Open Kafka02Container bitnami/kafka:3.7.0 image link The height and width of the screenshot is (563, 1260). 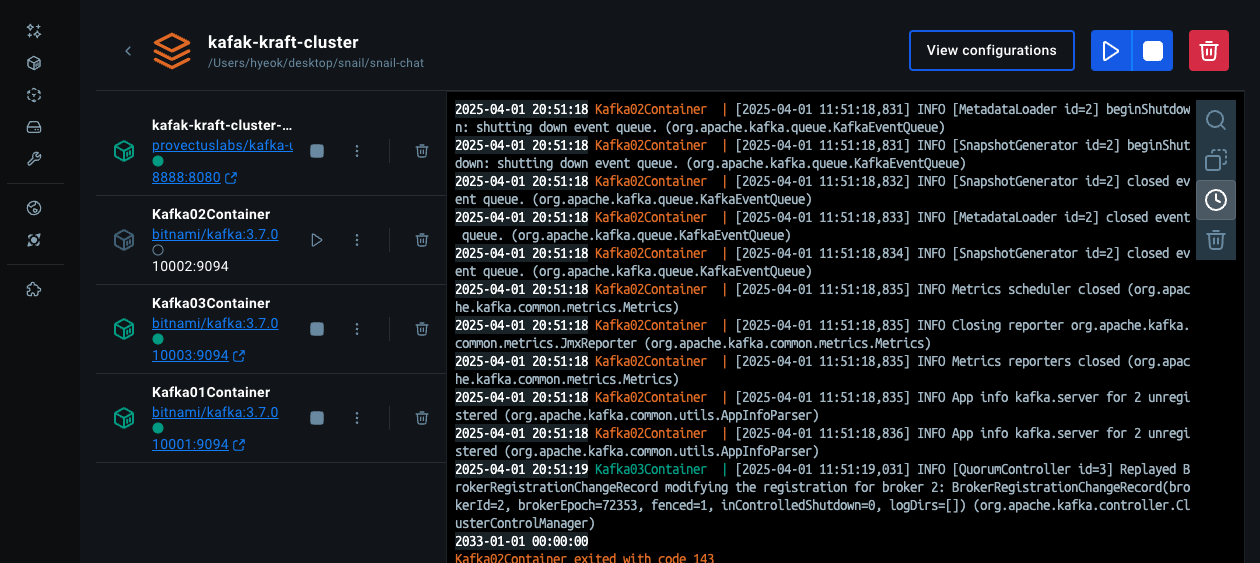(x=215, y=234)
